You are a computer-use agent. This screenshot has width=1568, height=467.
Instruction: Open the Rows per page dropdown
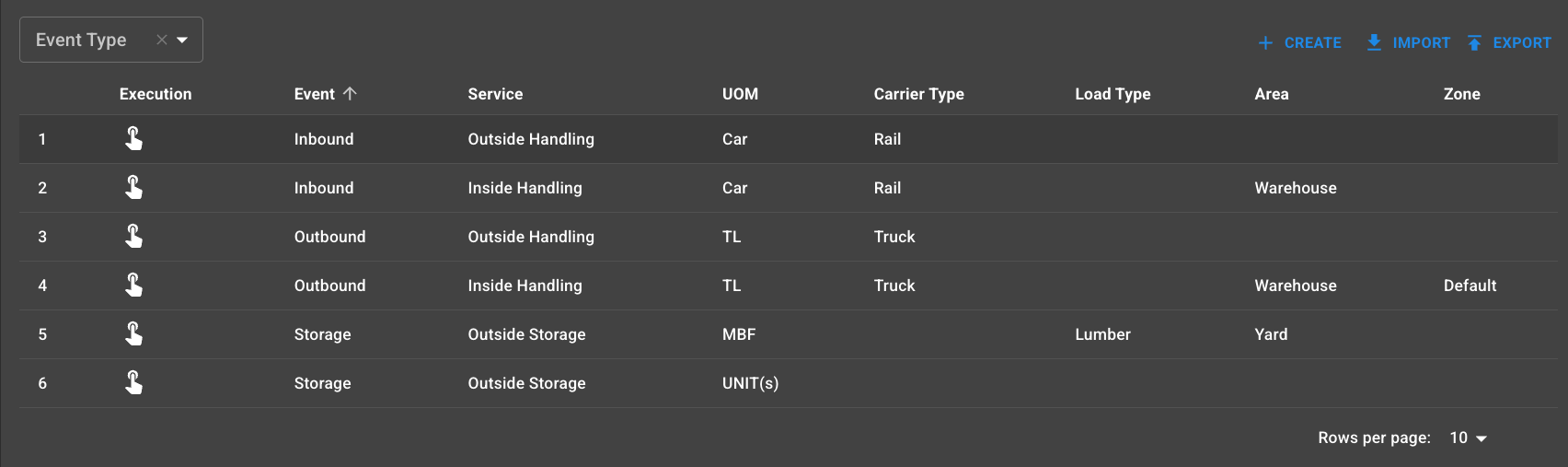[x=1468, y=438]
